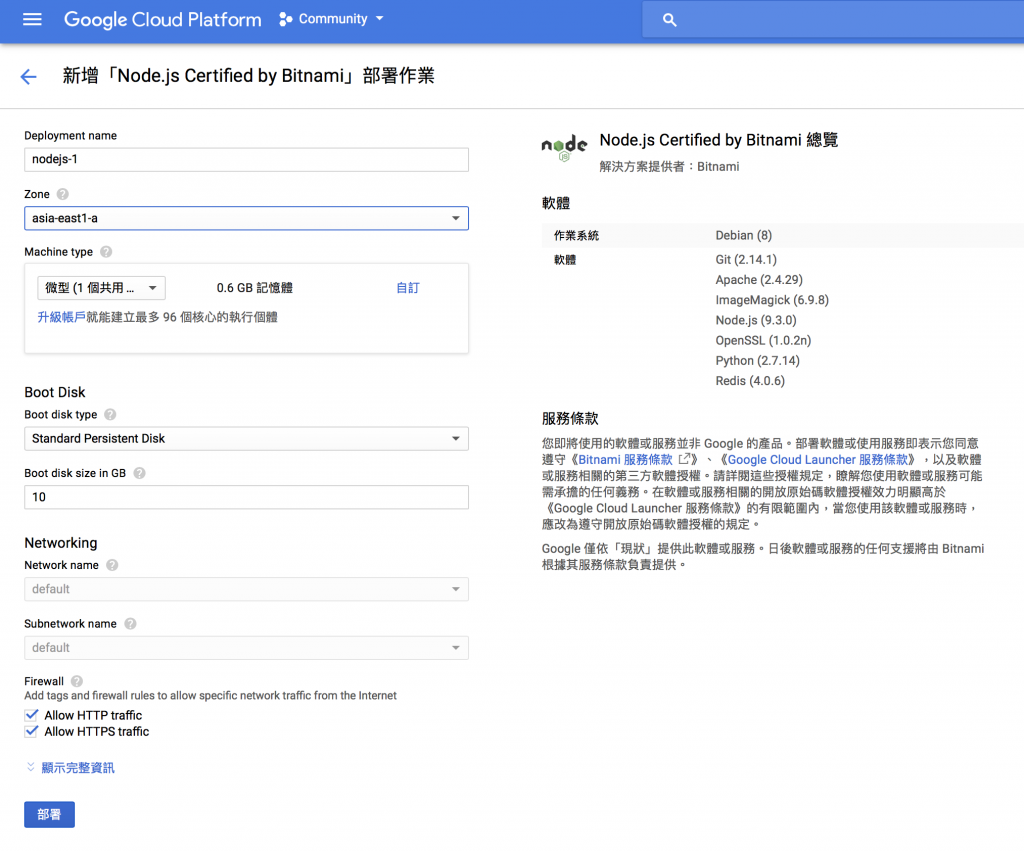Click the Node.js (9.3.0) entry

pyautogui.click(x=756, y=320)
